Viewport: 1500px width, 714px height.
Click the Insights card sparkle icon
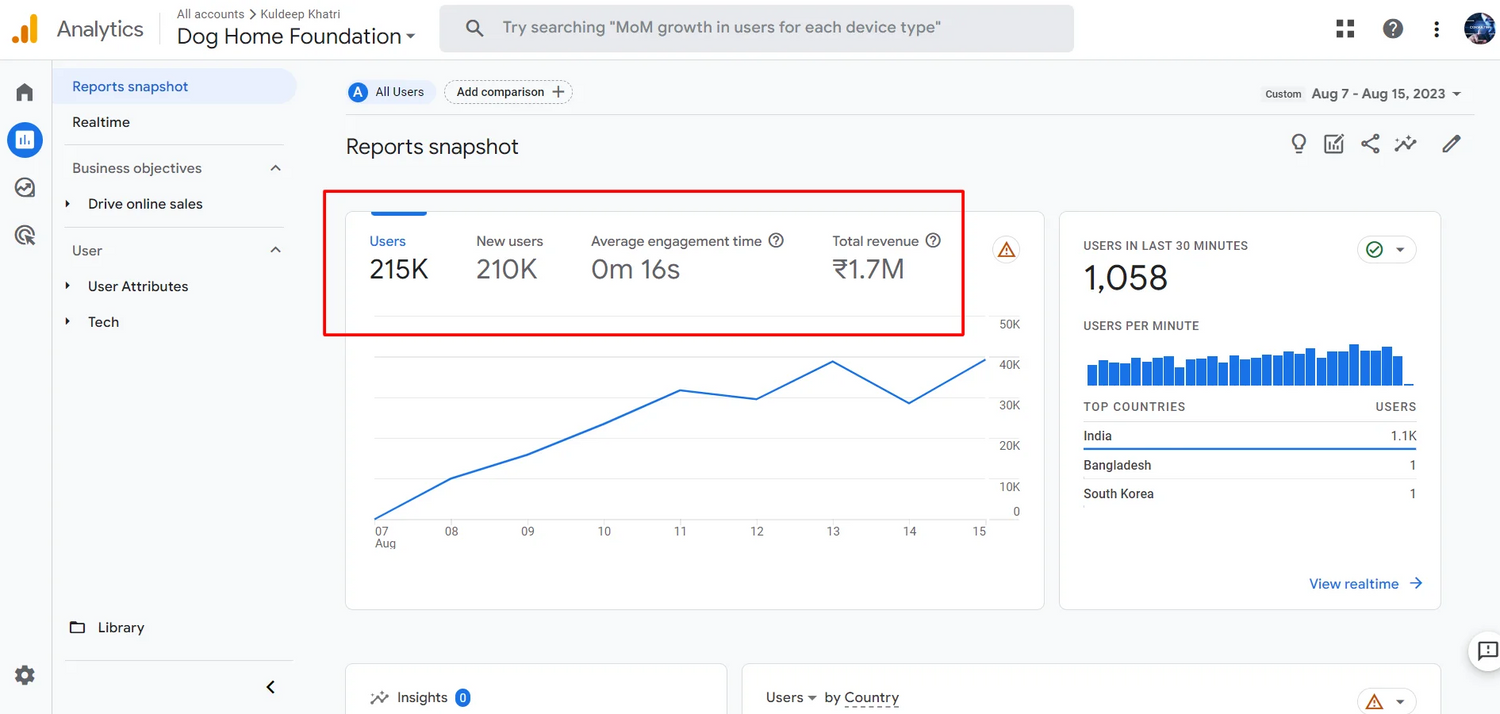379,698
